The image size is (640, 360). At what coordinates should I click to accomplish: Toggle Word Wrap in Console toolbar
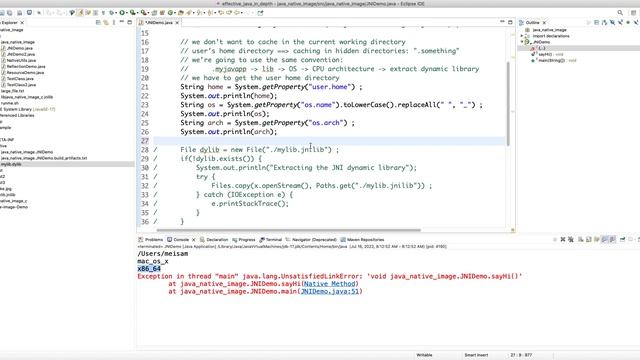coord(597,240)
